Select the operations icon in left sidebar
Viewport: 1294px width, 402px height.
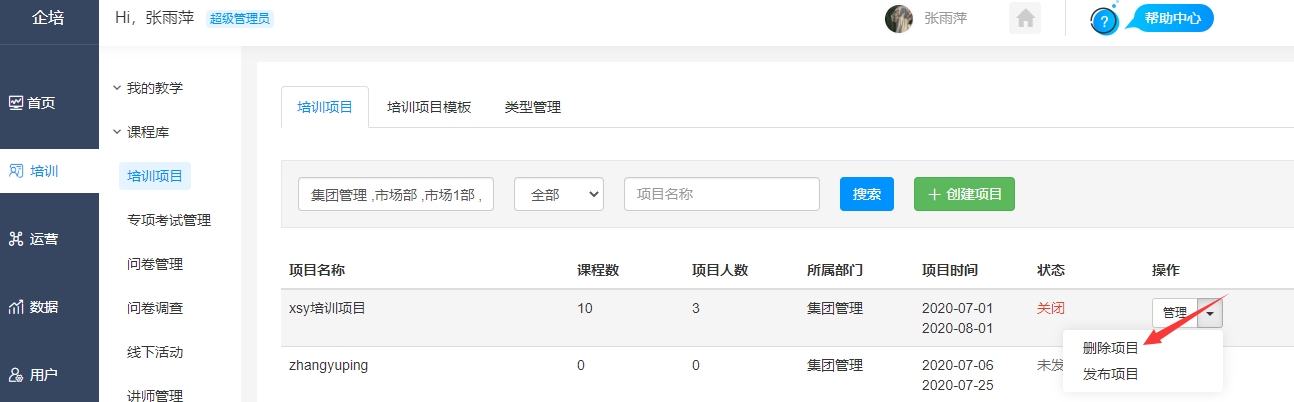pos(16,239)
